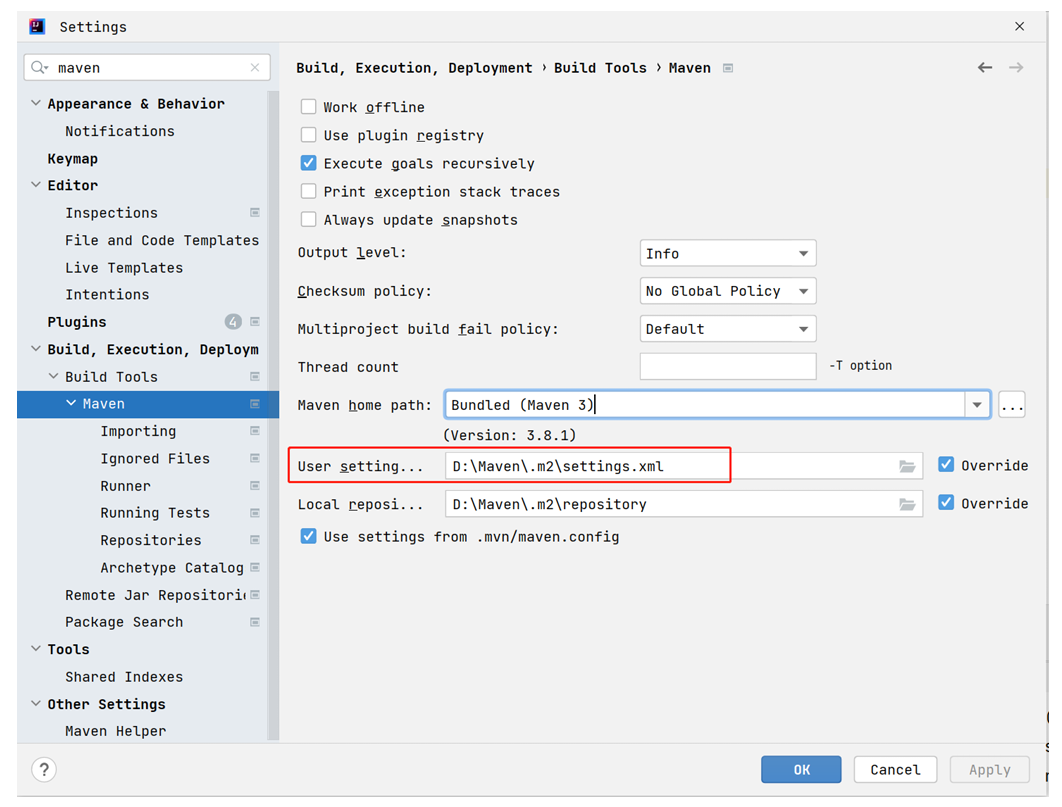This screenshot has width=1062, height=807.
Task: Click the search magnifier icon in settings search
Action: coord(39,67)
